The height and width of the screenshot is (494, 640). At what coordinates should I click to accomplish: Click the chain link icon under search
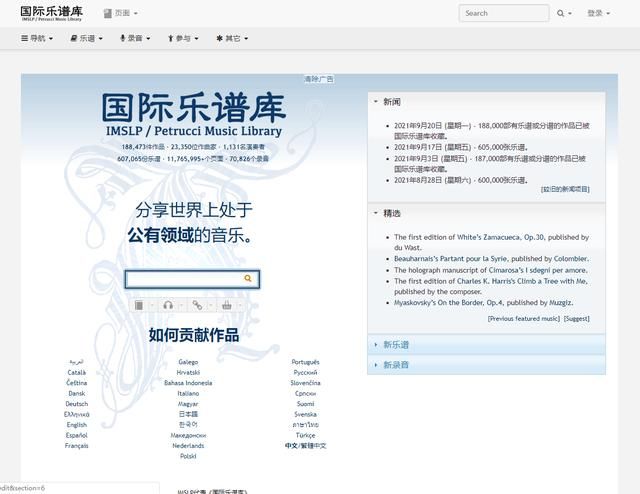tap(197, 305)
